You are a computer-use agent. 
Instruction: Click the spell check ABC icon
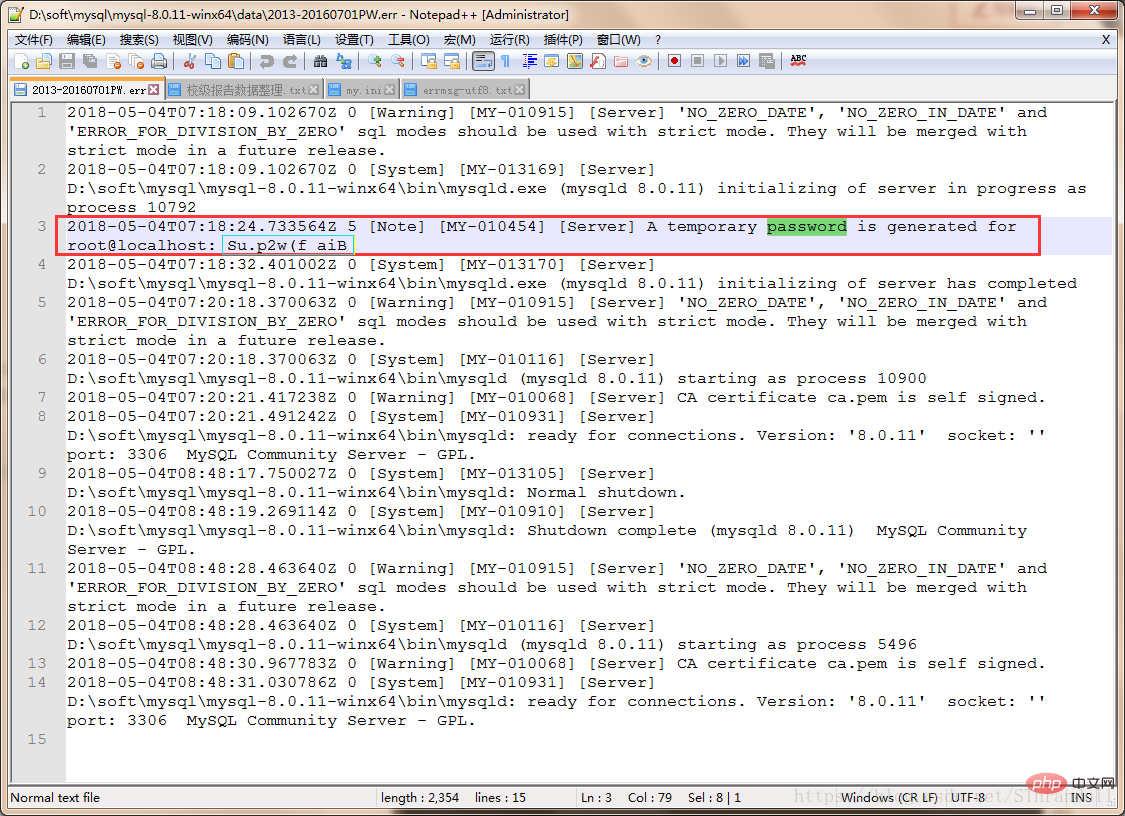[x=798, y=61]
